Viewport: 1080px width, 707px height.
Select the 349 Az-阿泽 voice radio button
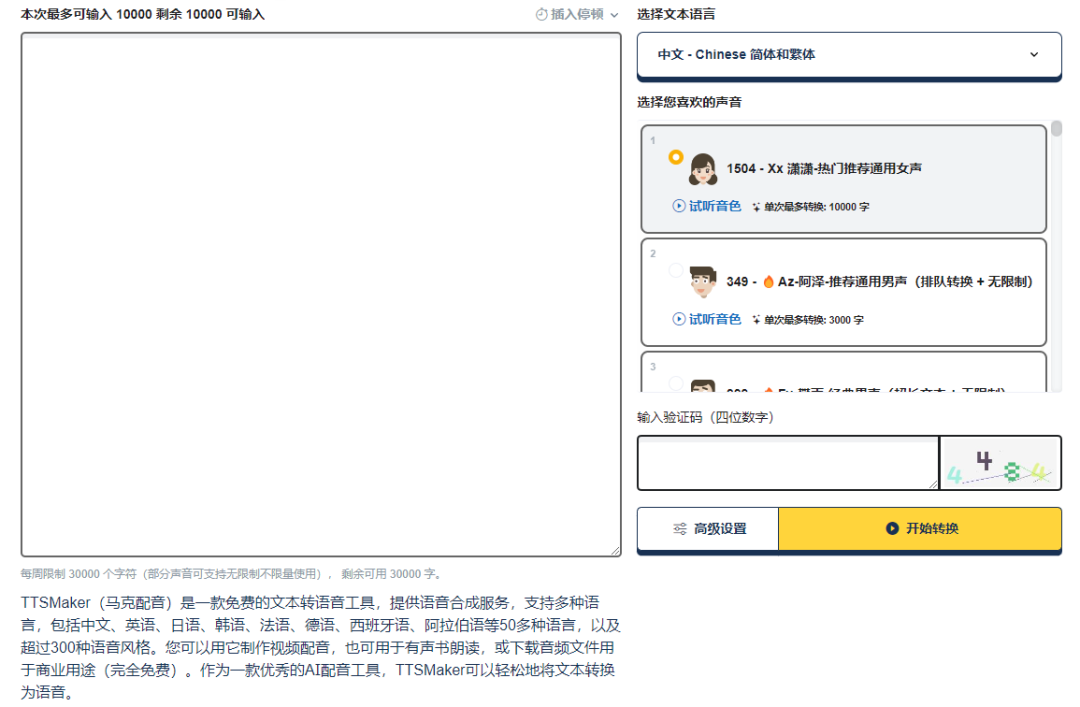(676, 270)
